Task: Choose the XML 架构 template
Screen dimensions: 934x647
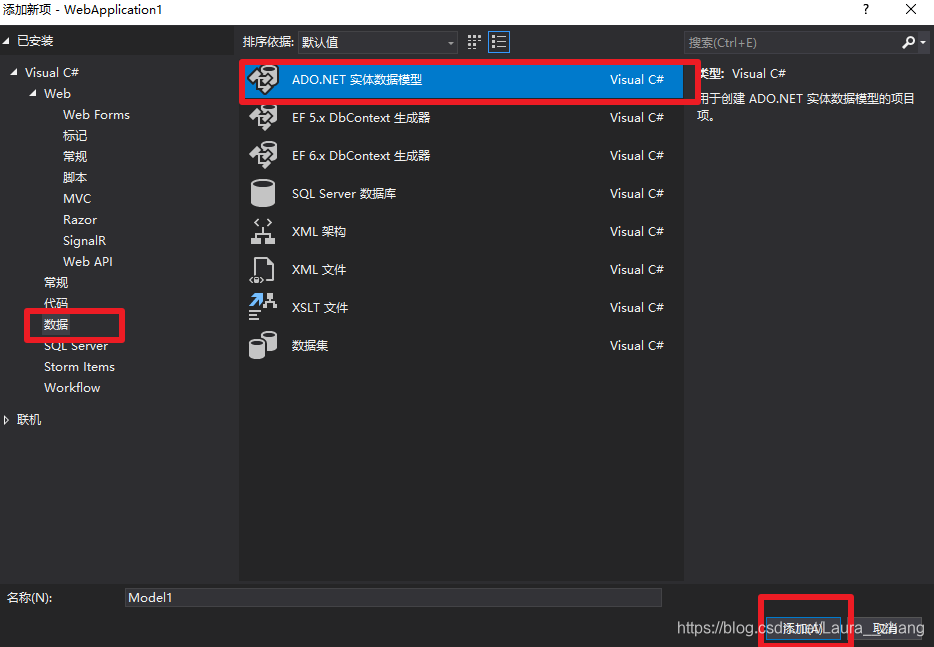Action: pos(463,232)
